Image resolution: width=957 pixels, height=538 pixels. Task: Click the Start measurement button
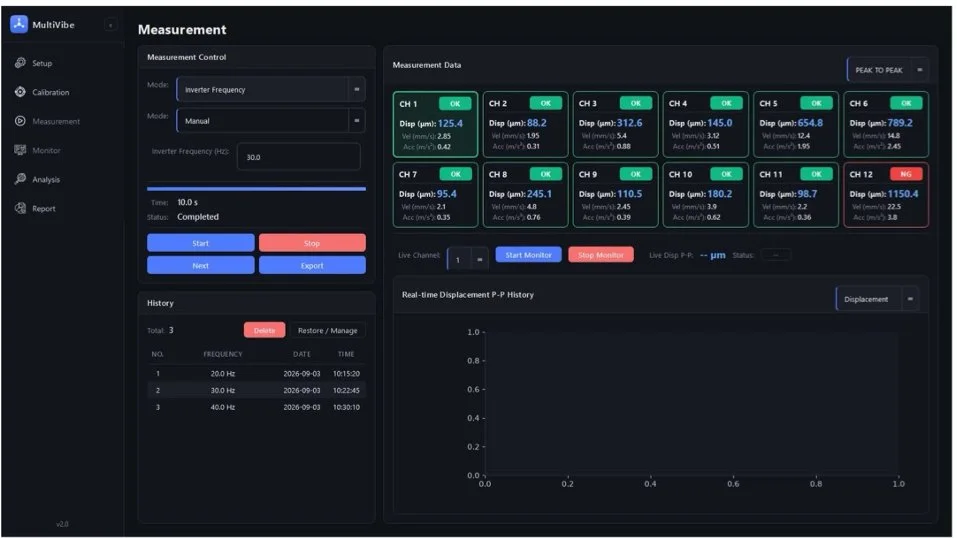201,243
